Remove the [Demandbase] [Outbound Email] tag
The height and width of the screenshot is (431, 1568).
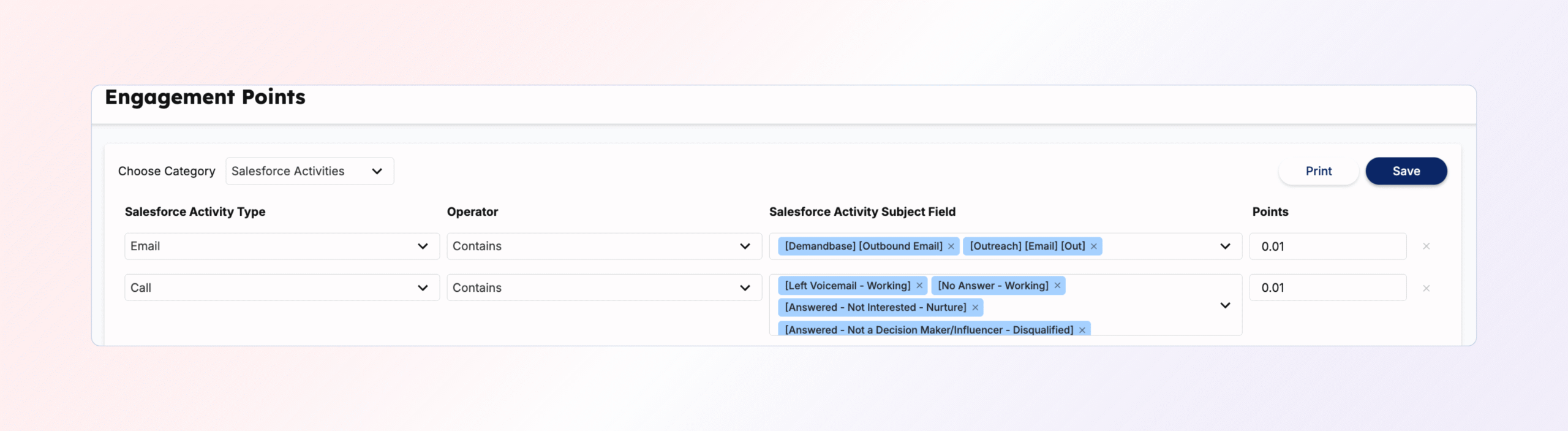coord(951,246)
